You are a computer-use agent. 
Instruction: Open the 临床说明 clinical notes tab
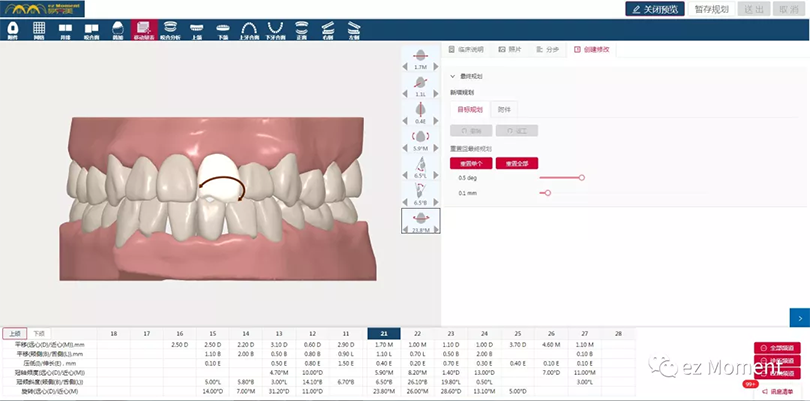coord(465,48)
